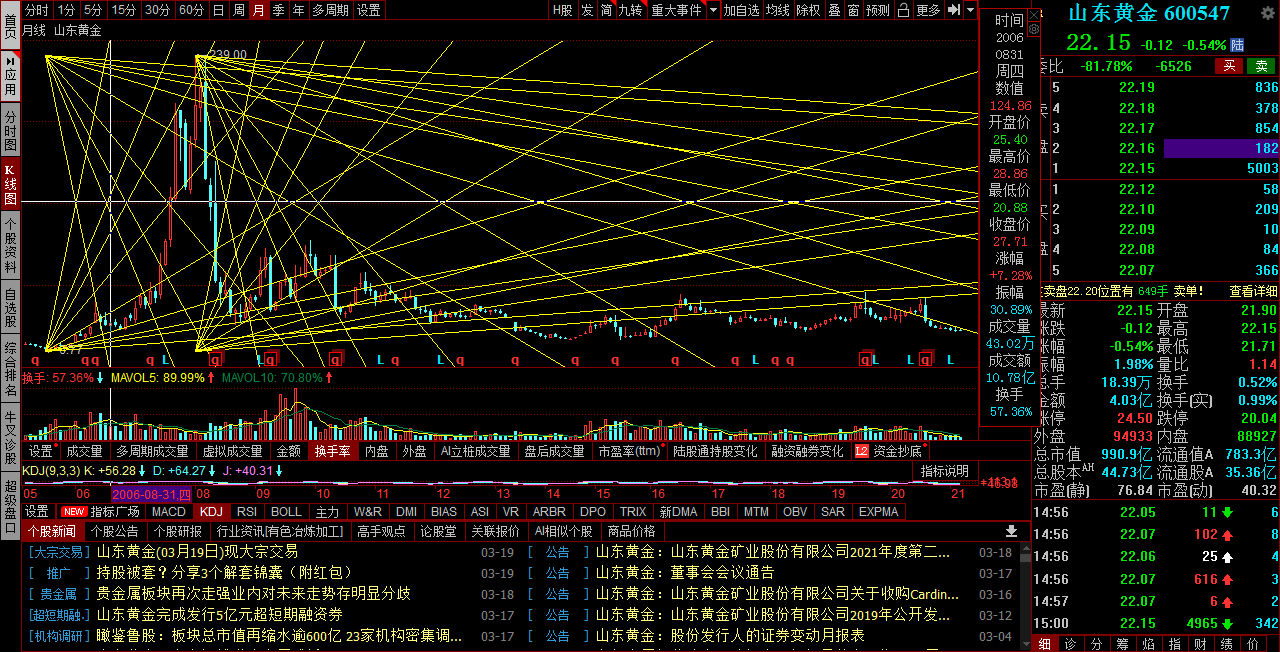The height and width of the screenshot is (652, 1280).
Task: Toggle the 预测 forecast feature
Action: point(877,10)
